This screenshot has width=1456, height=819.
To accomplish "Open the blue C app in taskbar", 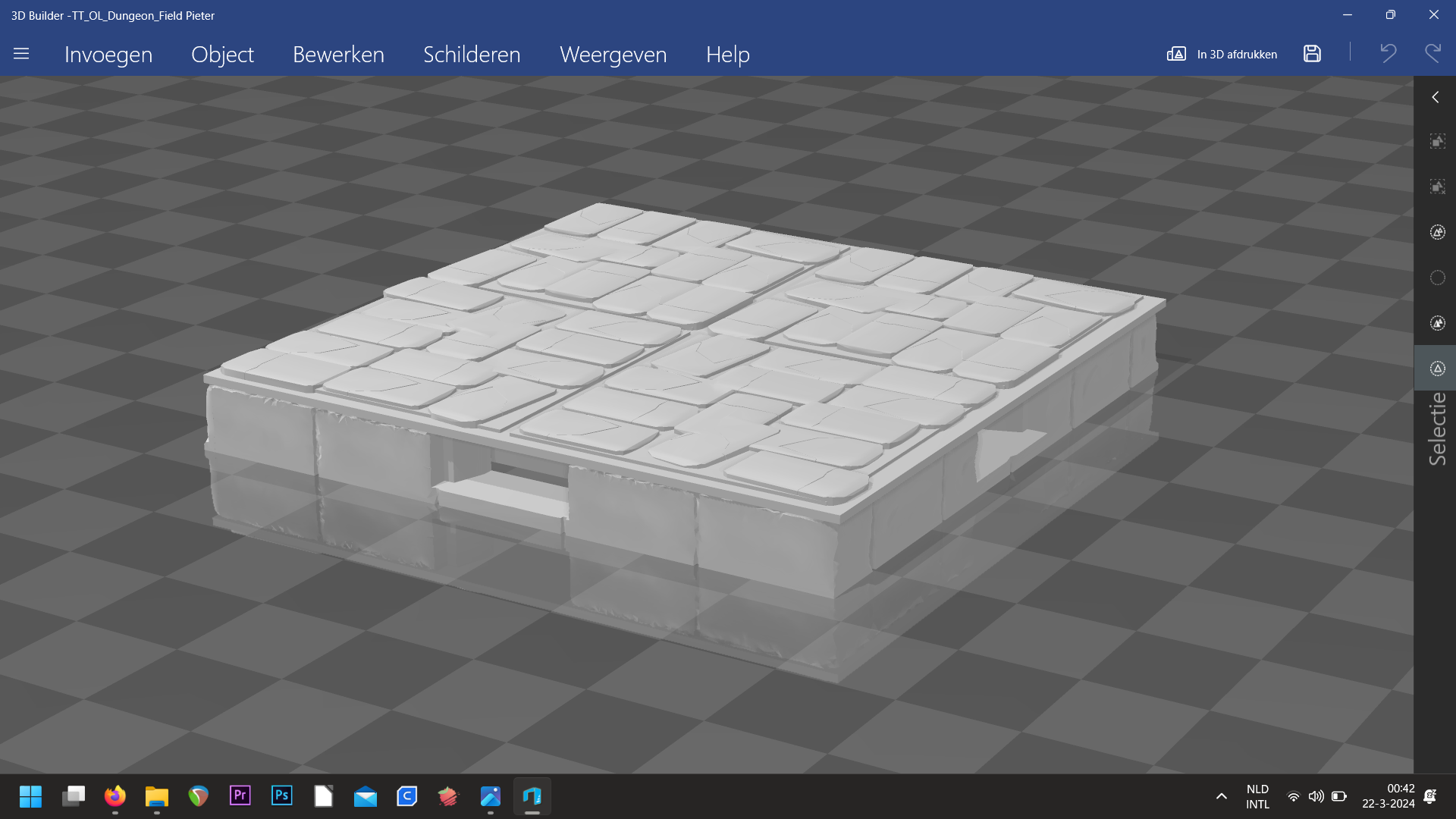I will (407, 796).
